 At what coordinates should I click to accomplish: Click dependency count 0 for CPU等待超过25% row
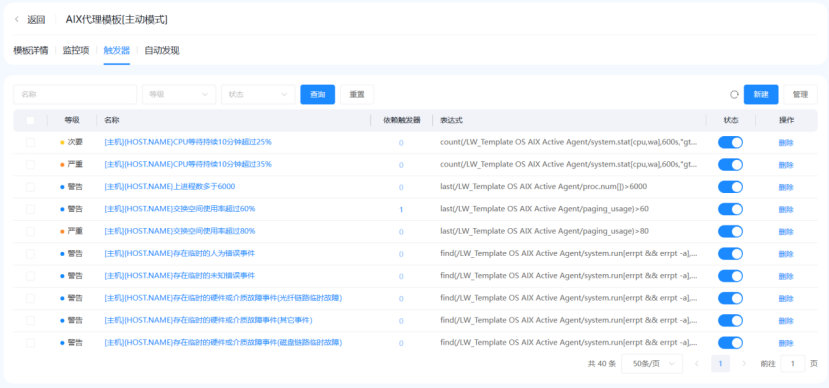(x=401, y=143)
